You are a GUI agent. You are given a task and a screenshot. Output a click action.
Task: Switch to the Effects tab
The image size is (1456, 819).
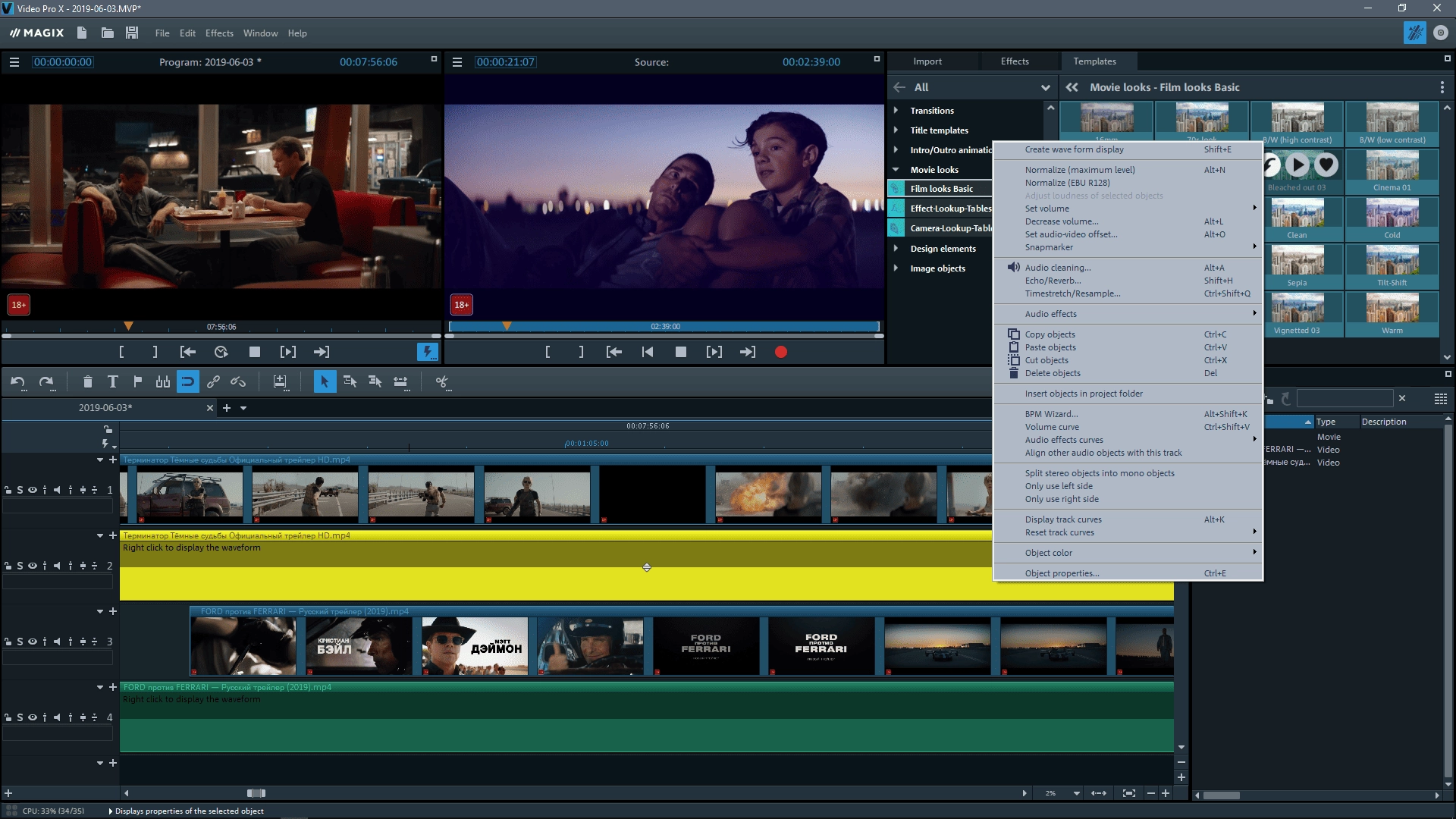pyautogui.click(x=1015, y=61)
